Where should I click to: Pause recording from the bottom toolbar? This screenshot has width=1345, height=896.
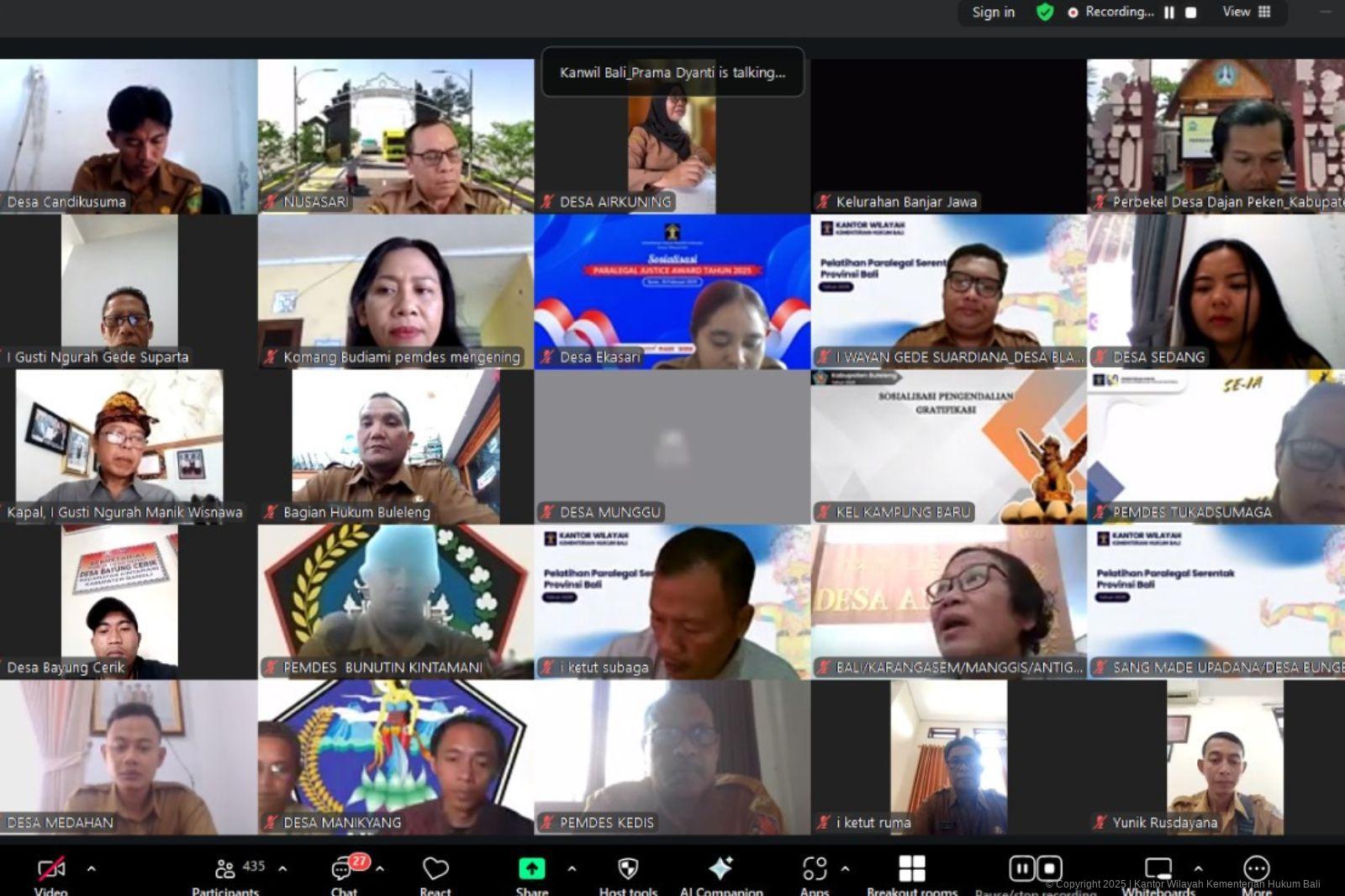pyautogui.click(x=1021, y=868)
